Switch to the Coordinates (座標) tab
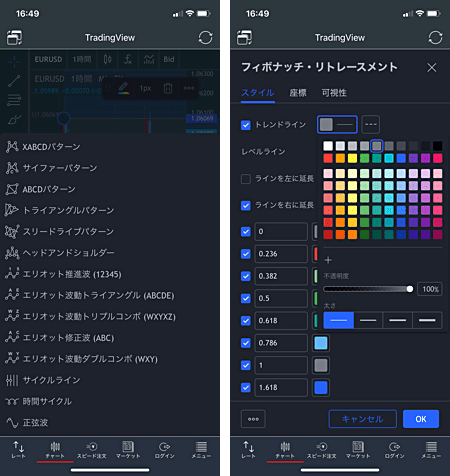The height and width of the screenshot is (476, 450). pyautogui.click(x=298, y=93)
